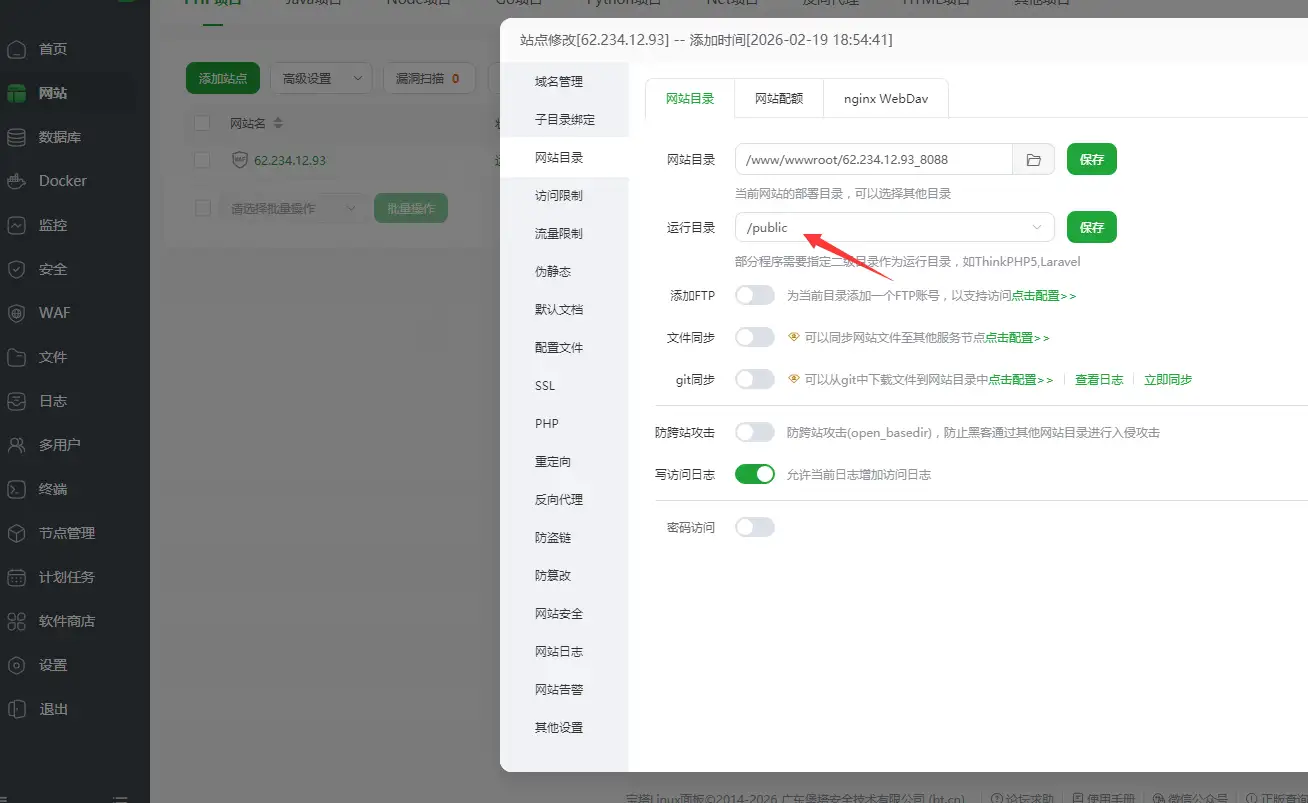Screen dimensions: 1308x803
Task: Open the 文件 file manager
Action: [57, 356]
